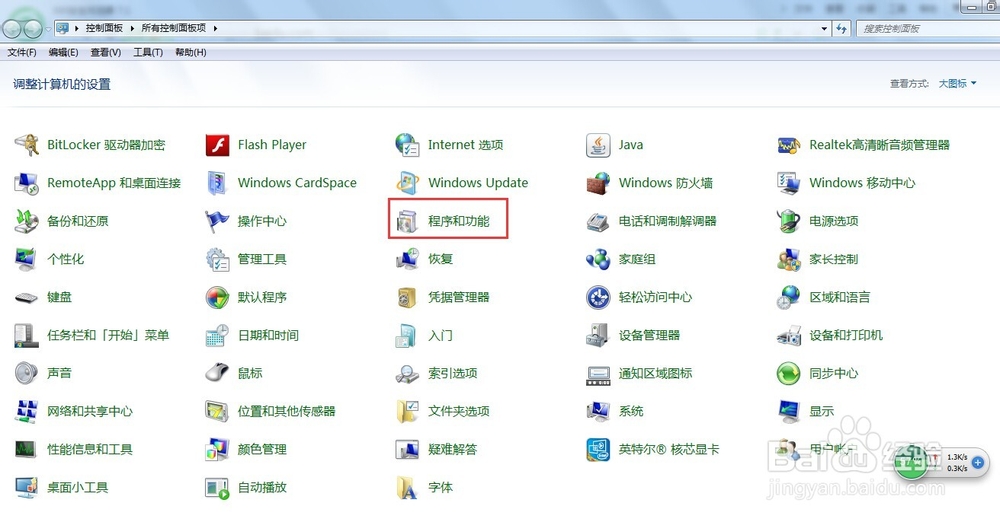This screenshot has height=522, width=1000.
Task: Open 区域和语言 globe icon
Action: click(x=789, y=297)
